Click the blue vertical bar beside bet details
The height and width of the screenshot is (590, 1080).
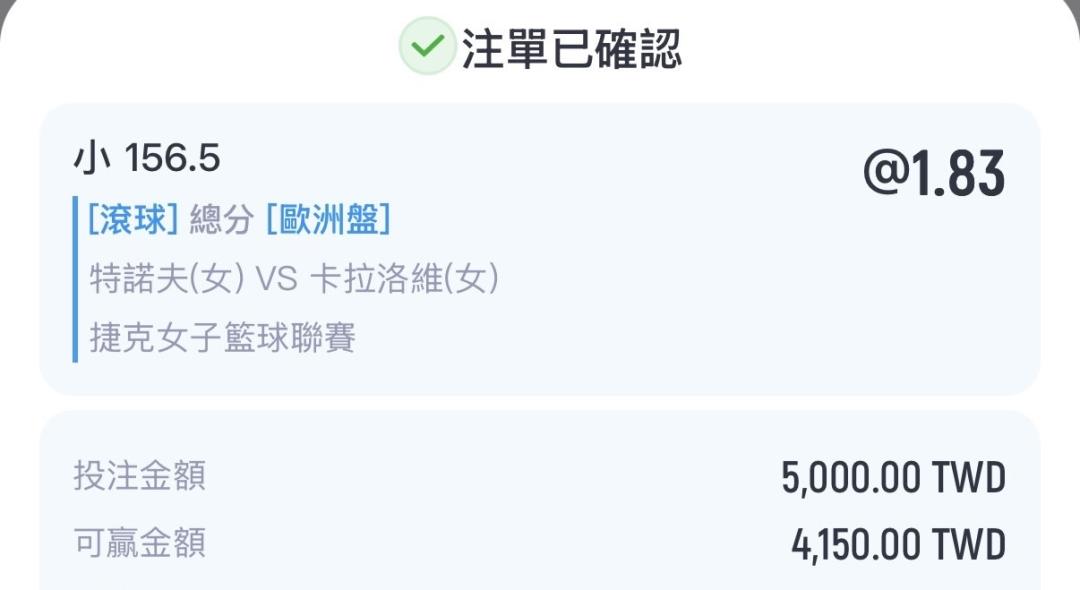(x=76, y=279)
